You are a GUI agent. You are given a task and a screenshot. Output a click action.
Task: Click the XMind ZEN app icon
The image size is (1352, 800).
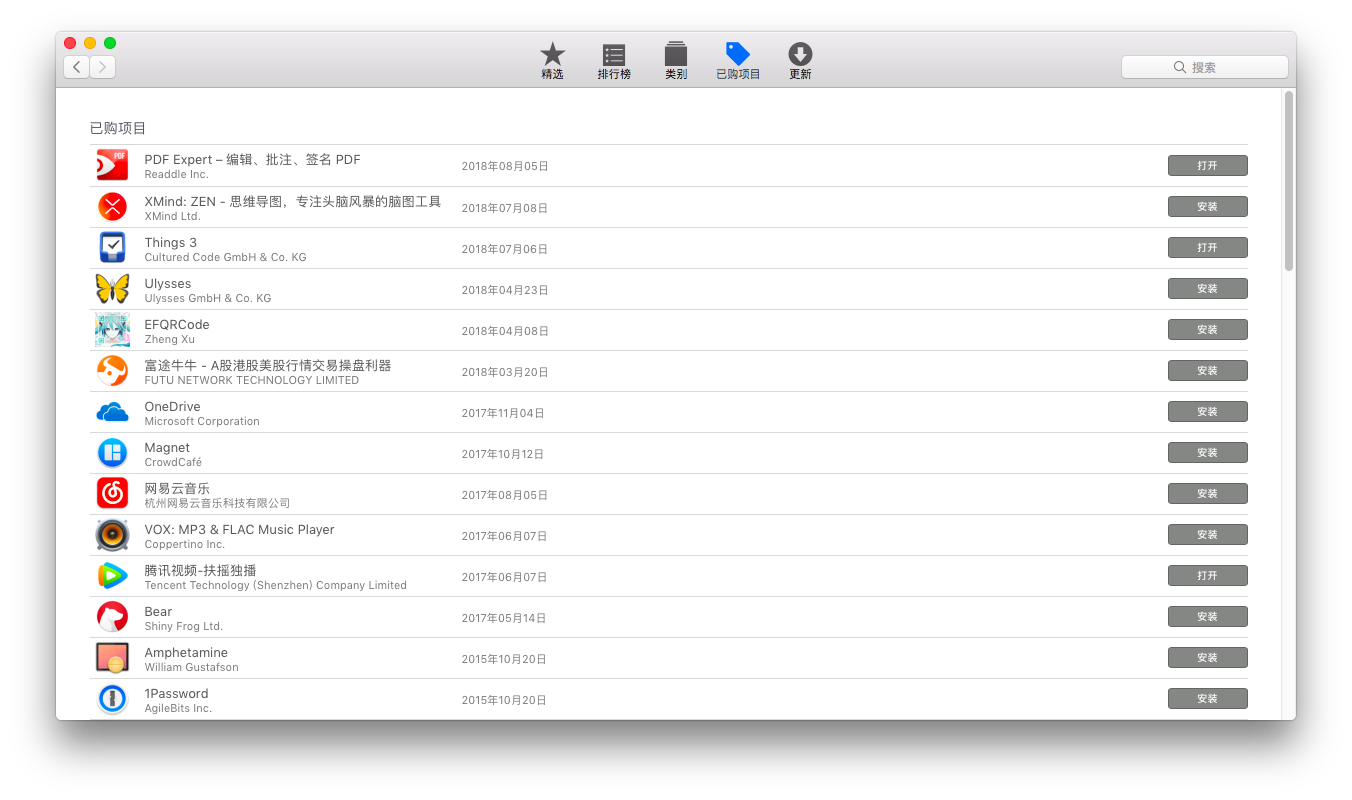pyautogui.click(x=112, y=207)
